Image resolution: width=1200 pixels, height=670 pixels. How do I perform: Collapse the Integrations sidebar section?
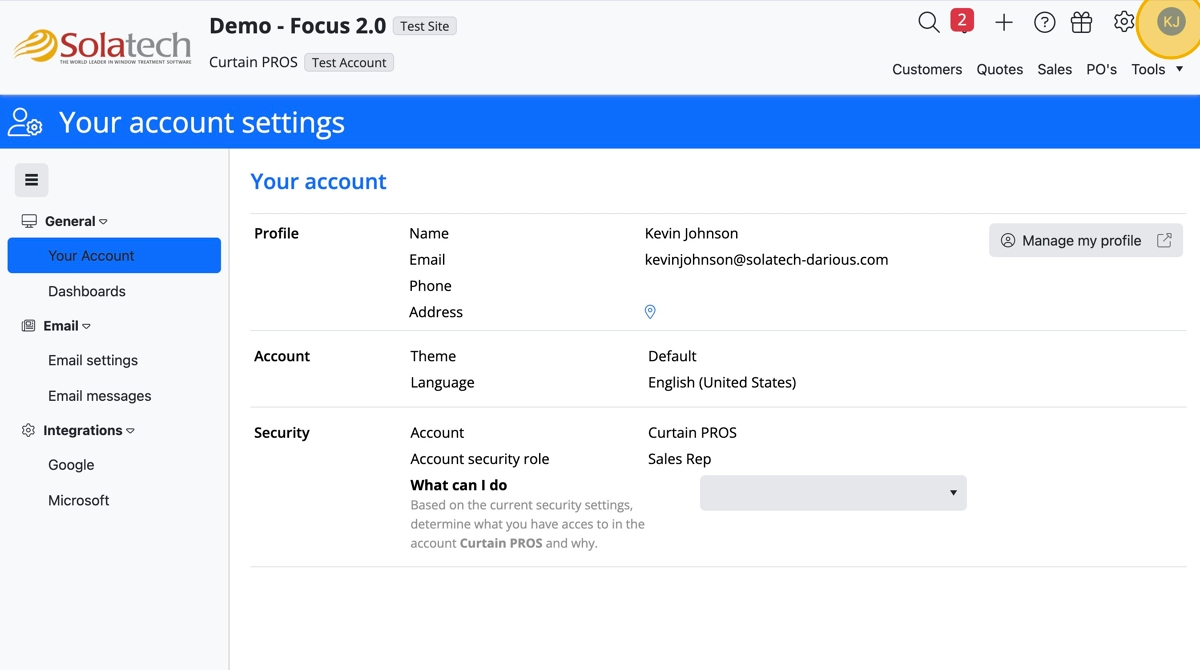(x=89, y=430)
